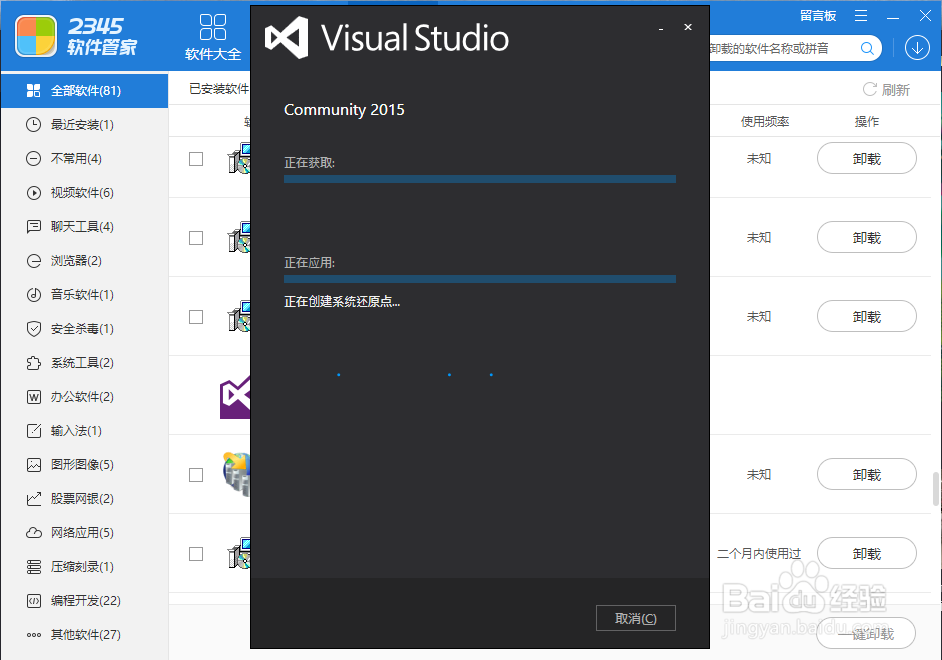Select 图形图像(5) category
The height and width of the screenshot is (660, 942).
click(84, 465)
